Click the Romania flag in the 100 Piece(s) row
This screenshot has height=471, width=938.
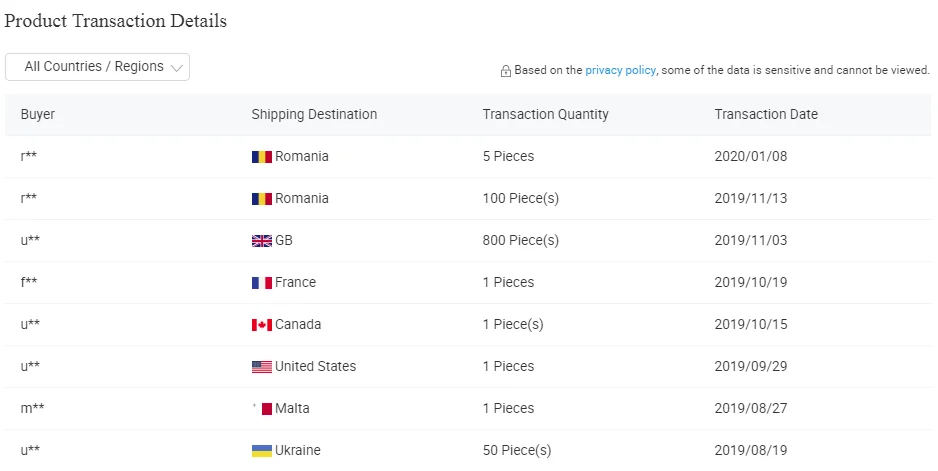pos(261,199)
